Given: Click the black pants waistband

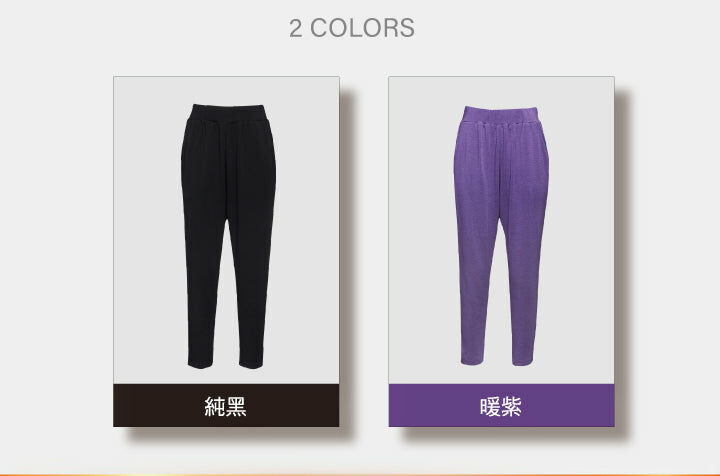Looking at the screenshot, I should (228, 112).
